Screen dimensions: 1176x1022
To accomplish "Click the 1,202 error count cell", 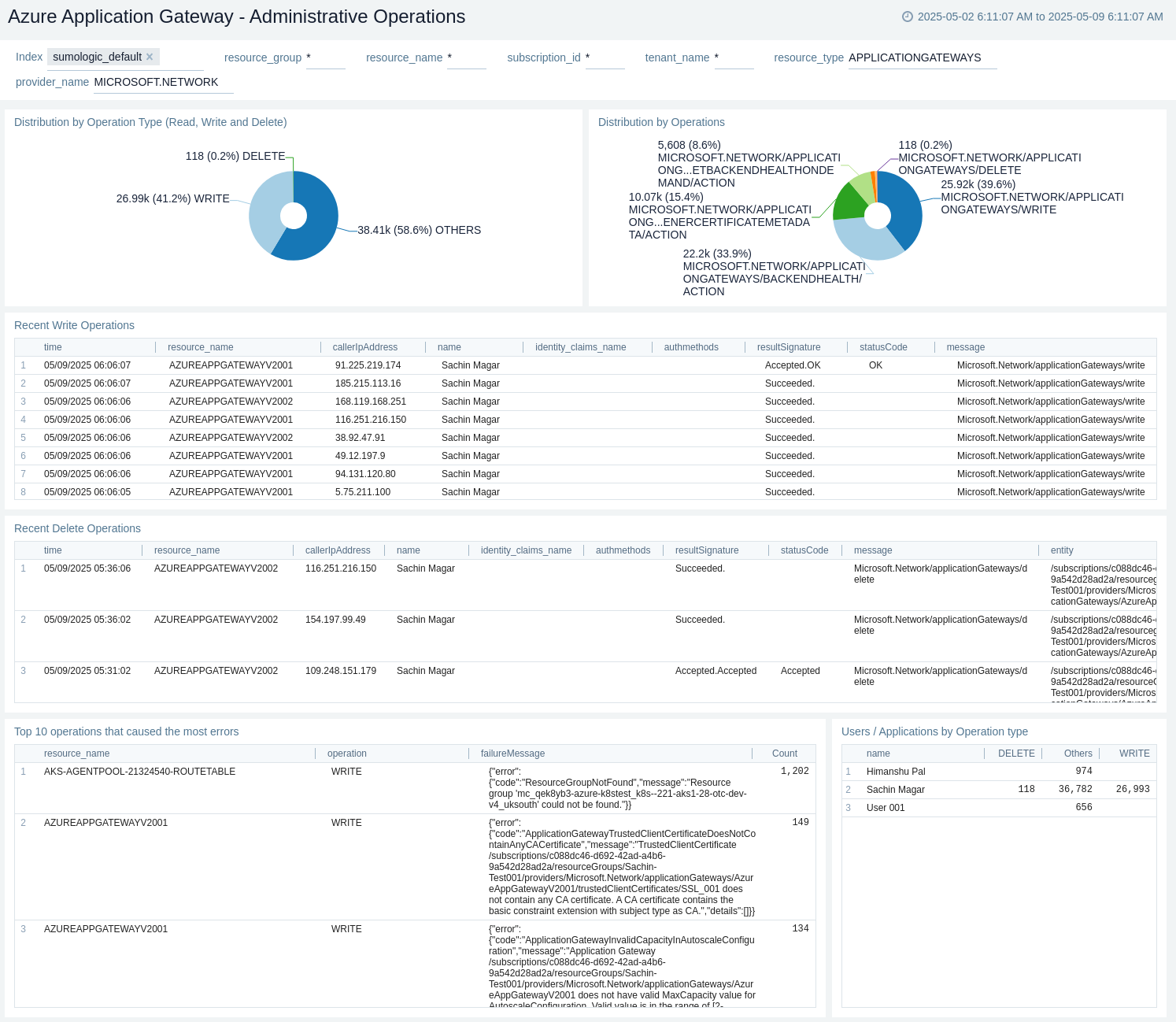I will (x=794, y=772).
